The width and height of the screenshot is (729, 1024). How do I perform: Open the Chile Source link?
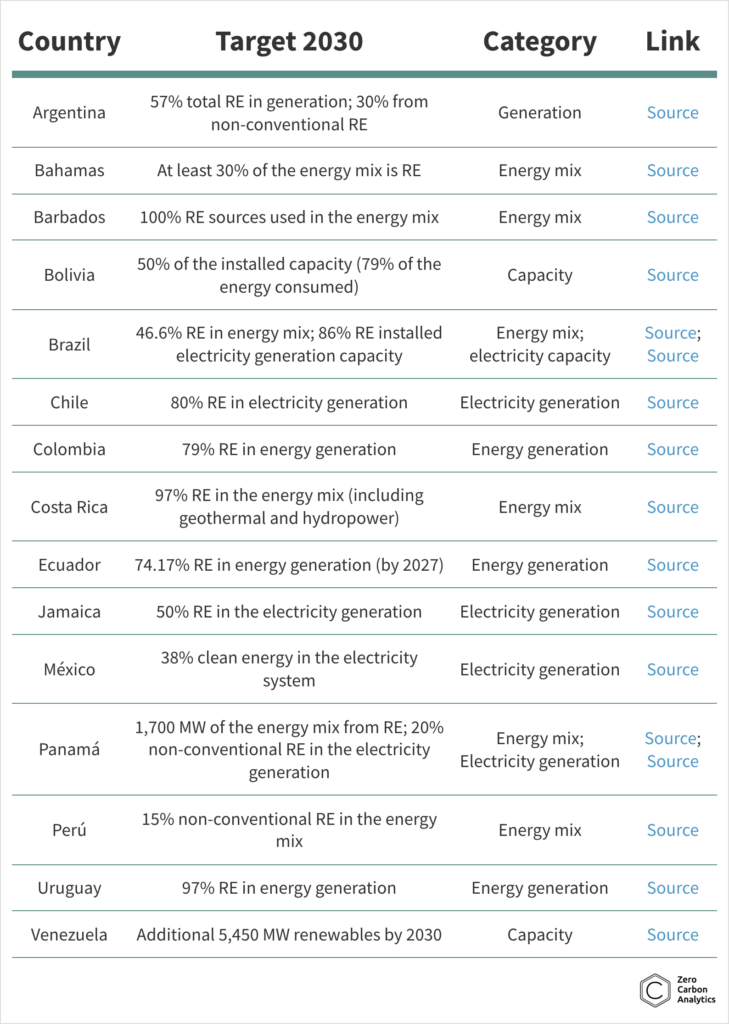click(672, 403)
